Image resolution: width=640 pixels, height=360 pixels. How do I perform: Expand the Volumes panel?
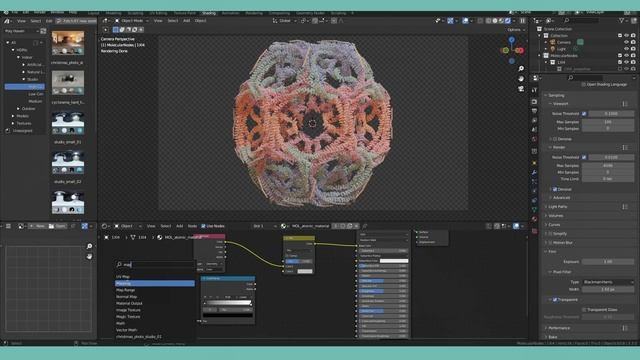pos(556,216)
